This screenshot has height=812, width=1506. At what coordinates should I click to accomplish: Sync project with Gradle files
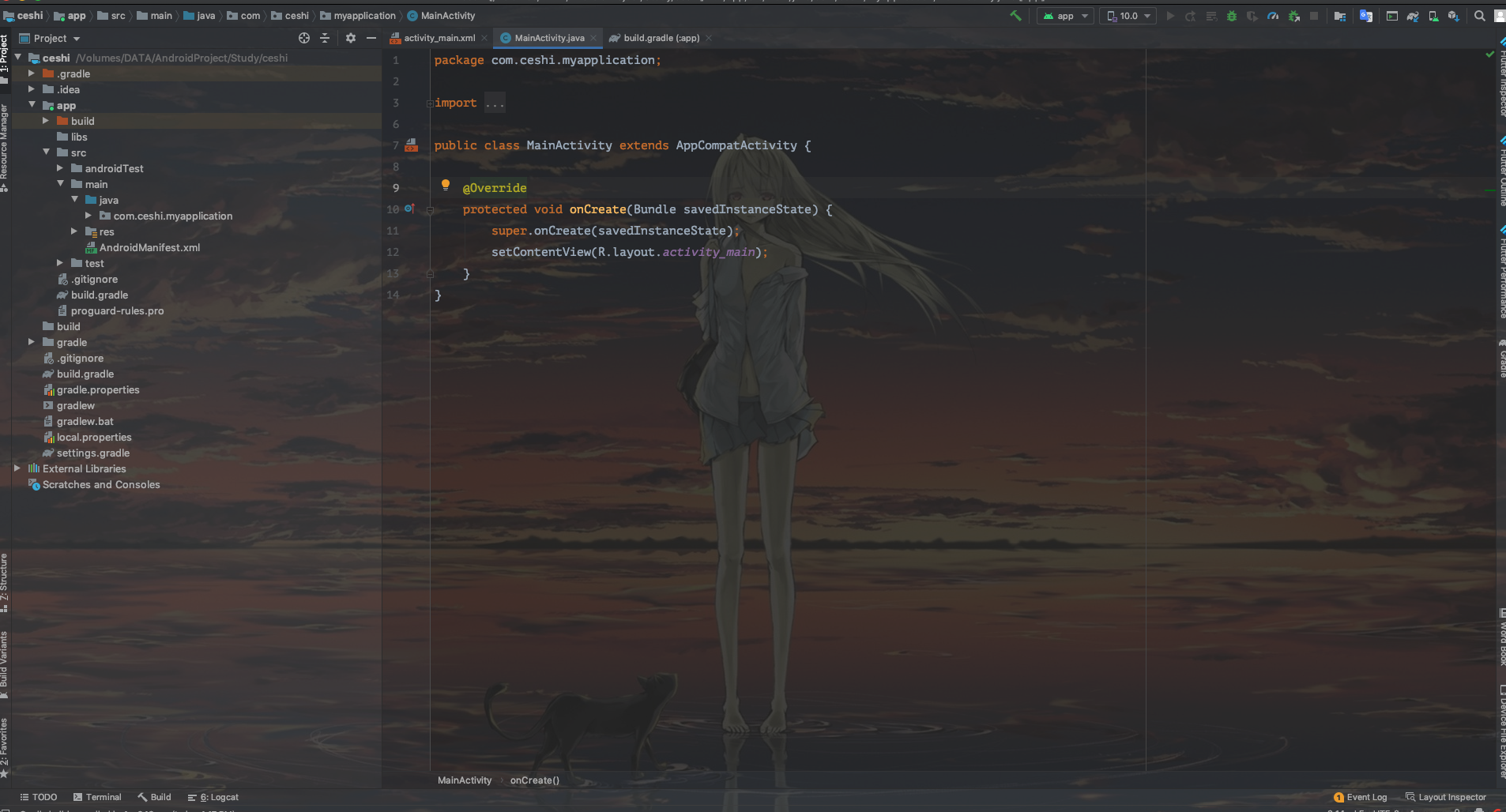coord(1414,15)
